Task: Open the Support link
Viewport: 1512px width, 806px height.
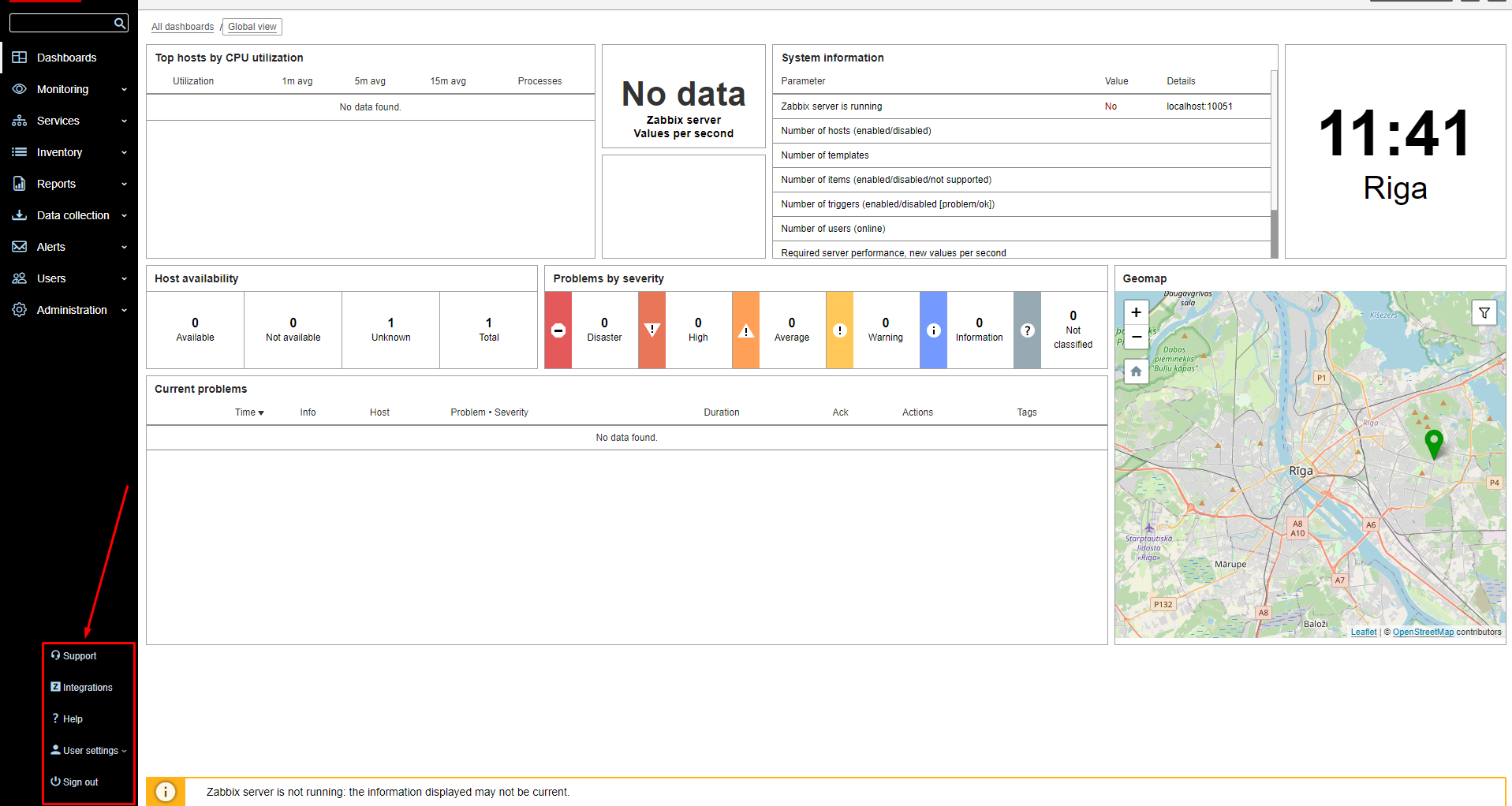Action: (x=80, y=656)
